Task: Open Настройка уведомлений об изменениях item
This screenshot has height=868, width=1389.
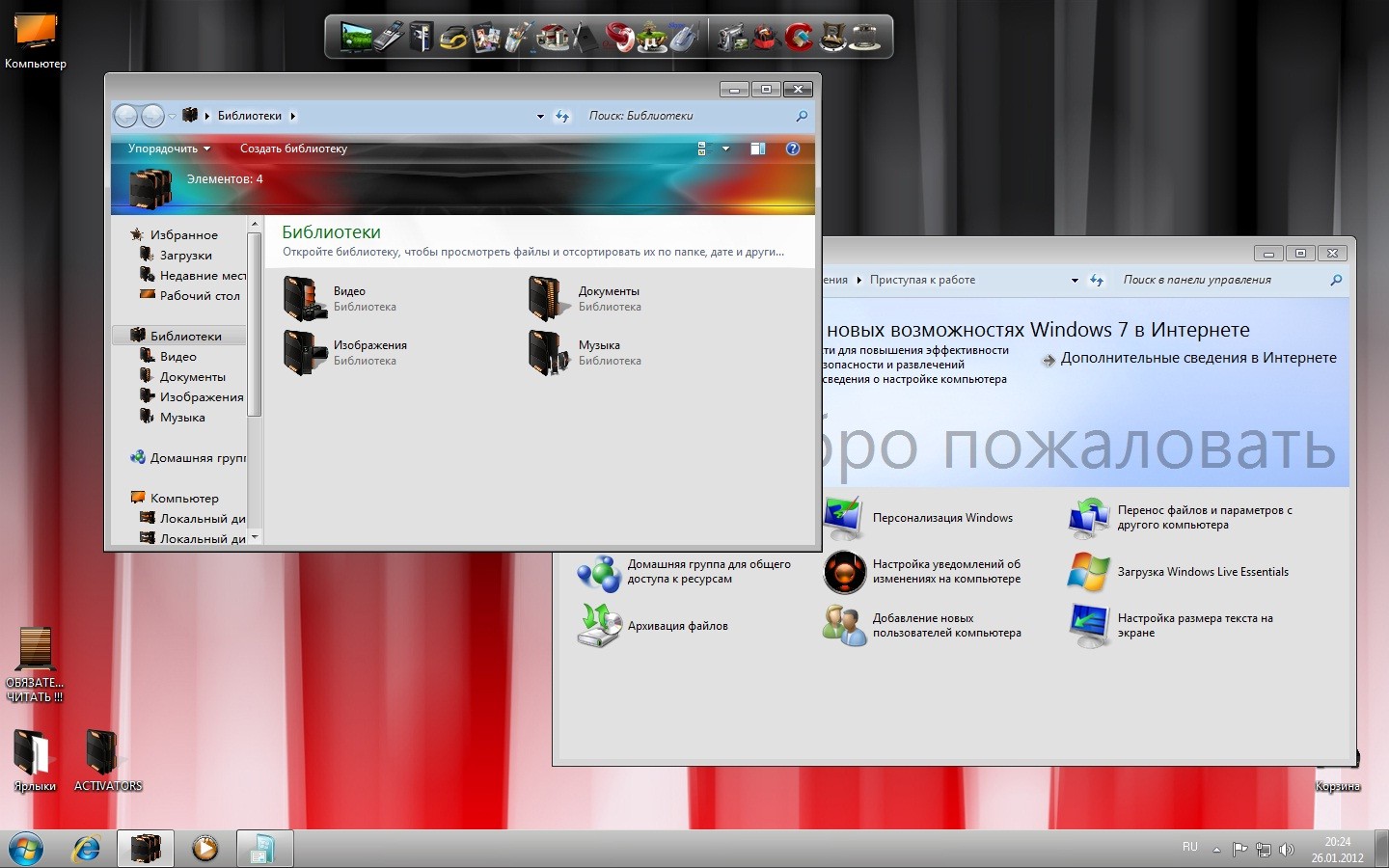Action: coord(946,572)
